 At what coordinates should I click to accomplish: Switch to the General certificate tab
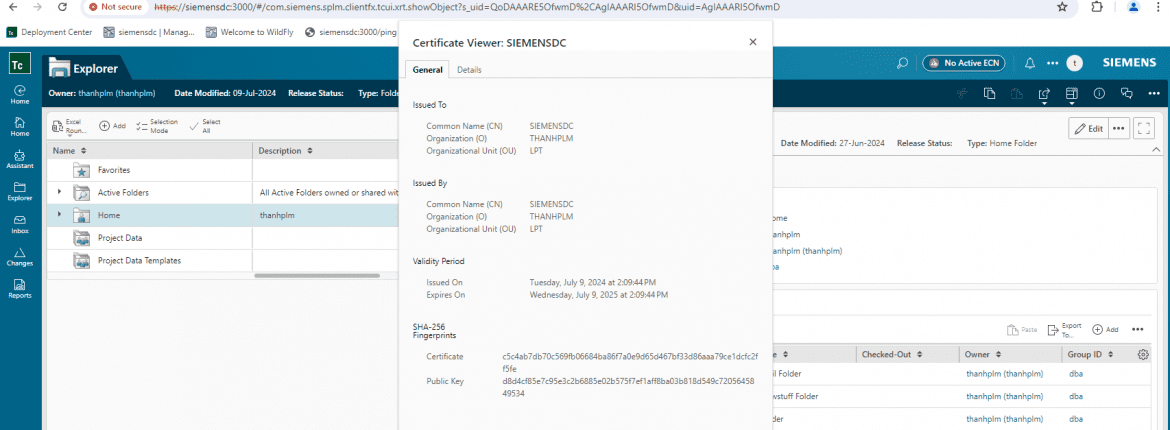pos(428,69)
